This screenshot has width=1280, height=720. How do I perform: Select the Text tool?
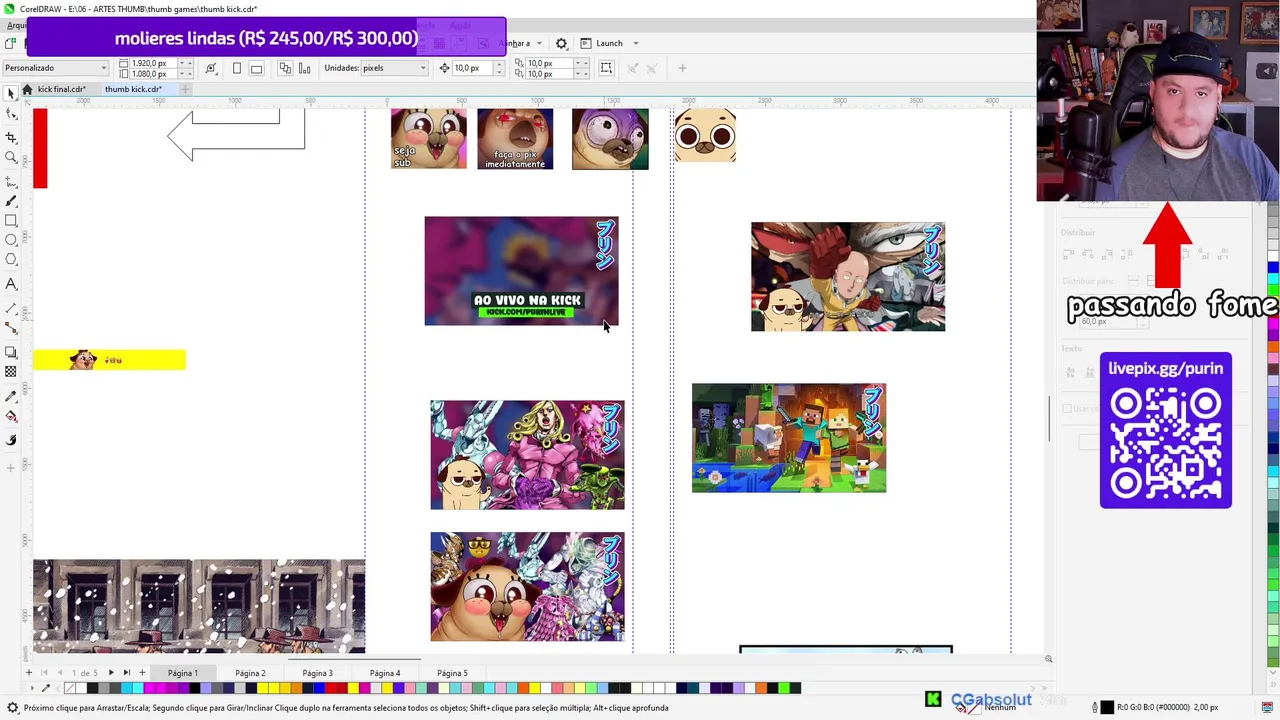coord(11,284)
